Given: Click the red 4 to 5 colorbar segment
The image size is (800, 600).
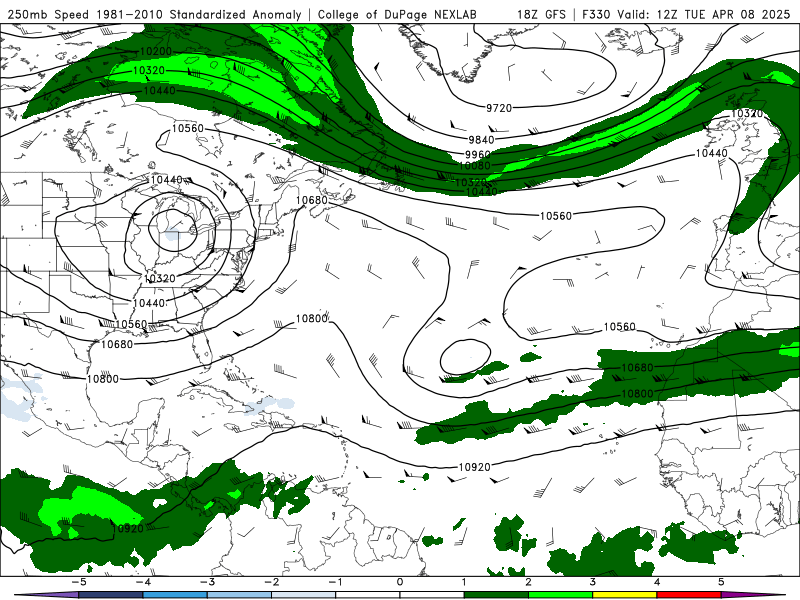Looking at the screenshot, I should 688,595.
